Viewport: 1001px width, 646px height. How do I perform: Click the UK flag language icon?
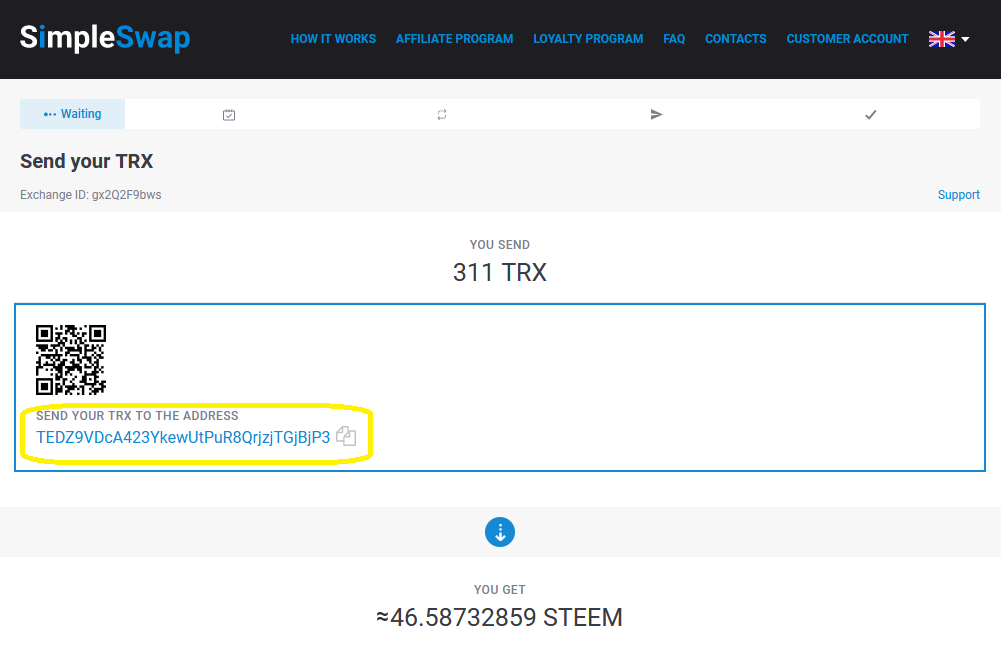point(942,39)
